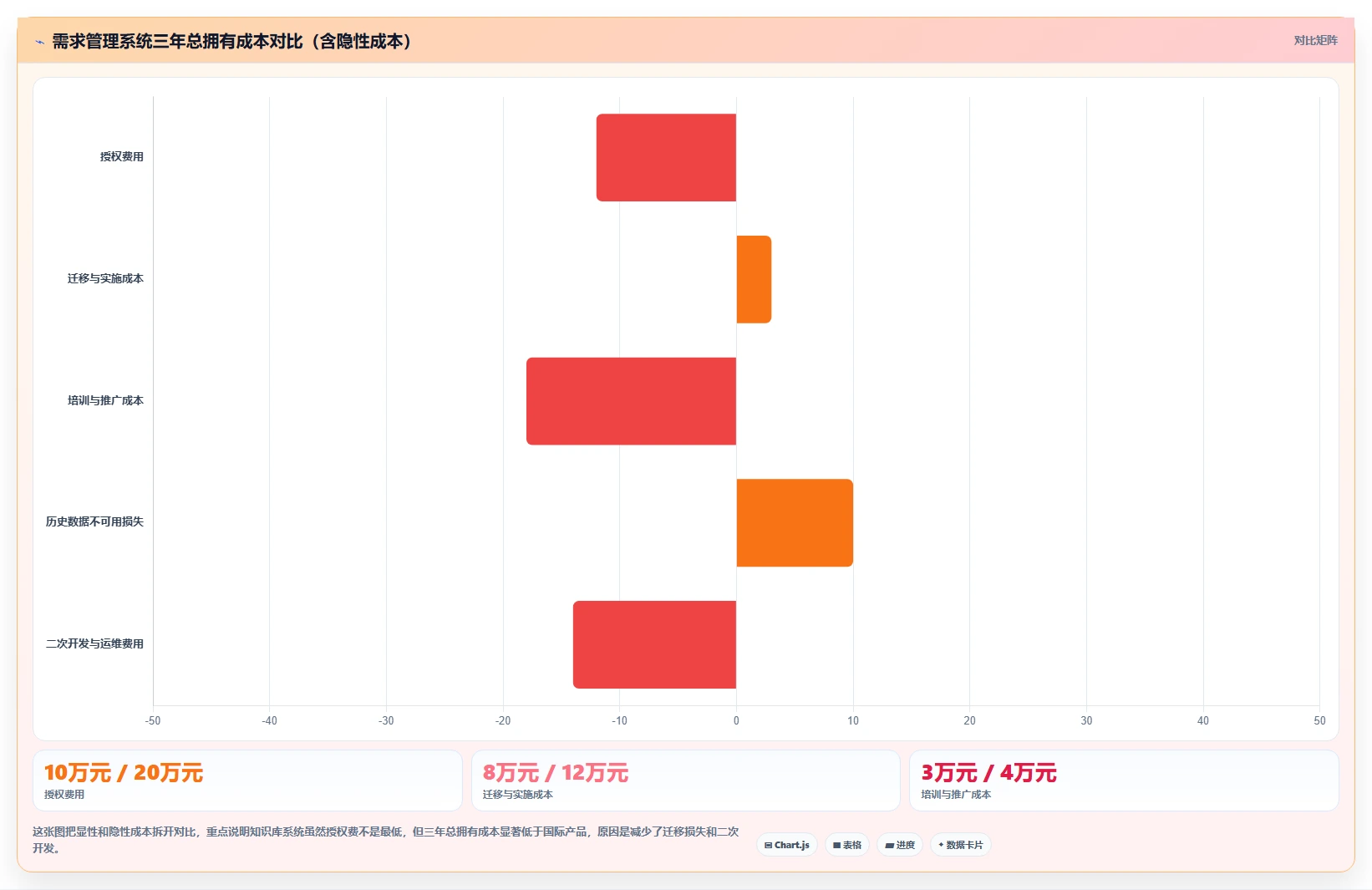1372x890 pixels.
Task: Click the 数据卡片 tag chip
Action: coord(961,845)
